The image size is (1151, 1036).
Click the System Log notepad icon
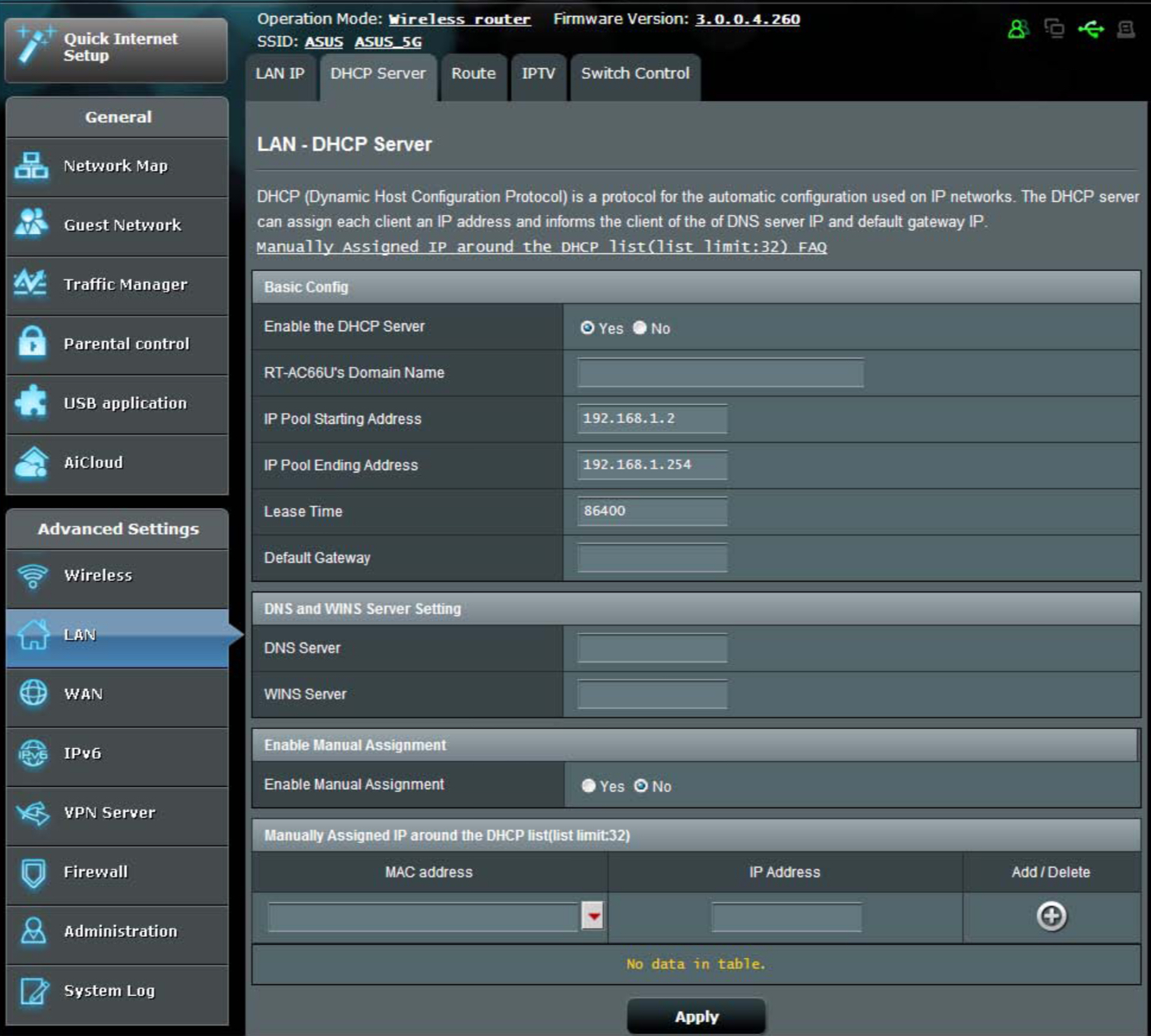(x=33, y=990)
